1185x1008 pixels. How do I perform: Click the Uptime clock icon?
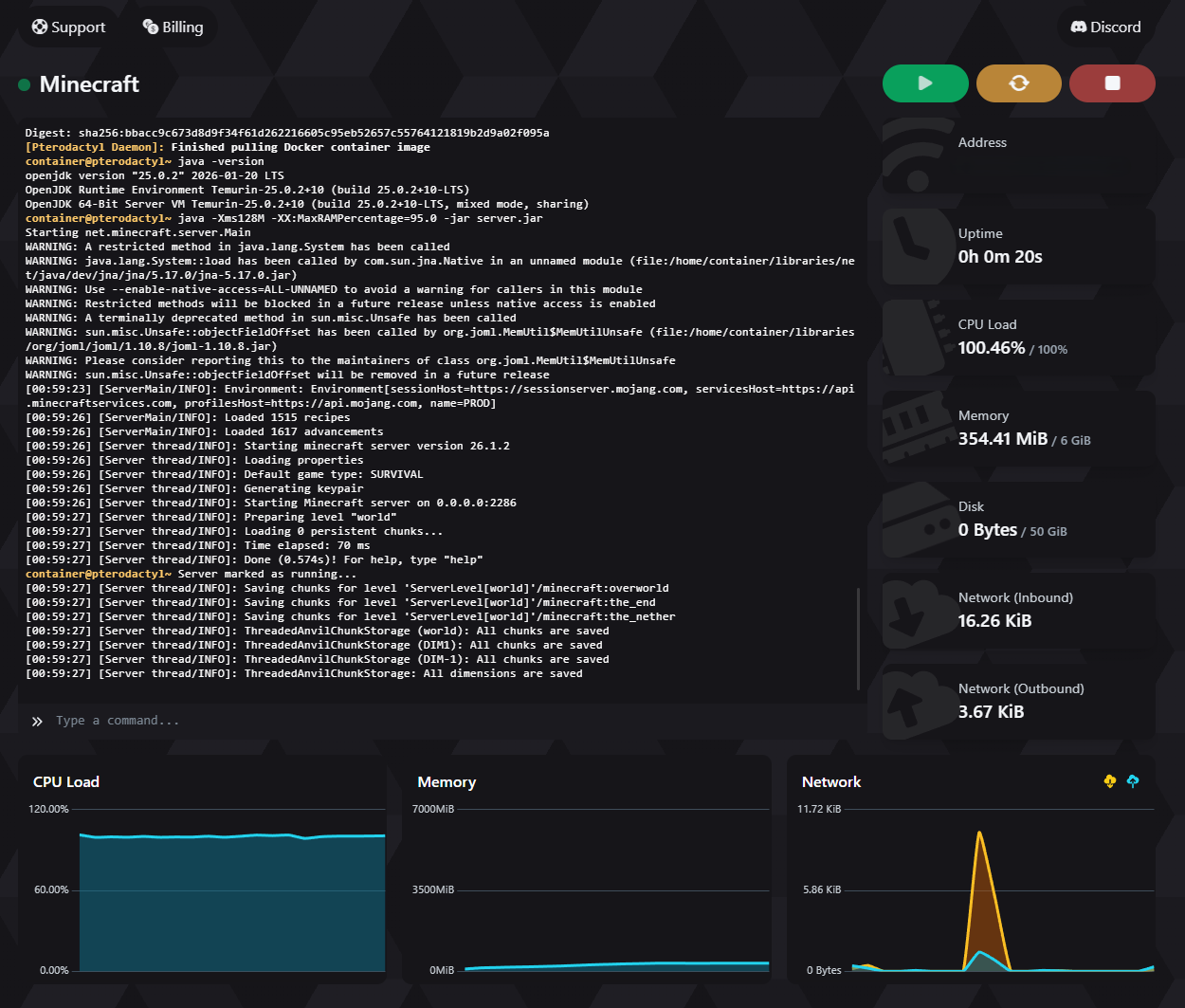[912, 243]
